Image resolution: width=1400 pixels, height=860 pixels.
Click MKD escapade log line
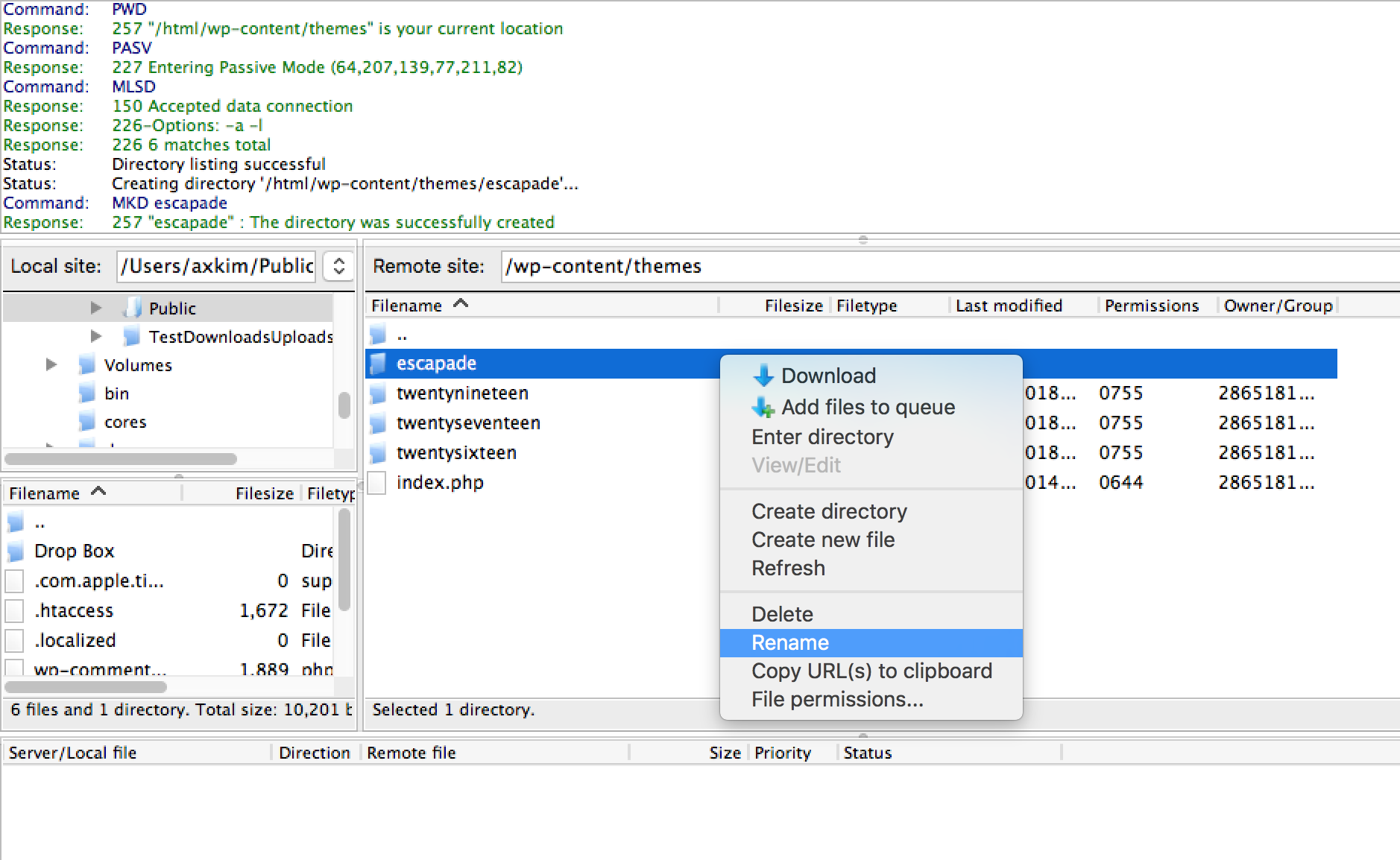tap(169, 203)
